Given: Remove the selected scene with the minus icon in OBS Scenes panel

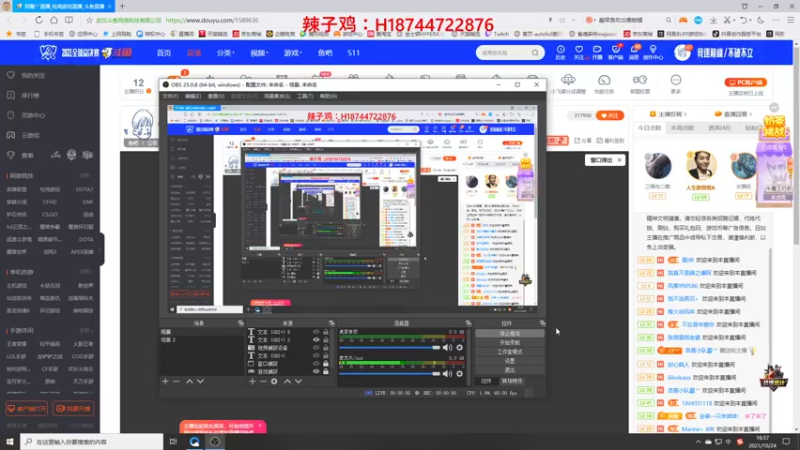Looking at the screenshot, I should (x=176, y=381).
